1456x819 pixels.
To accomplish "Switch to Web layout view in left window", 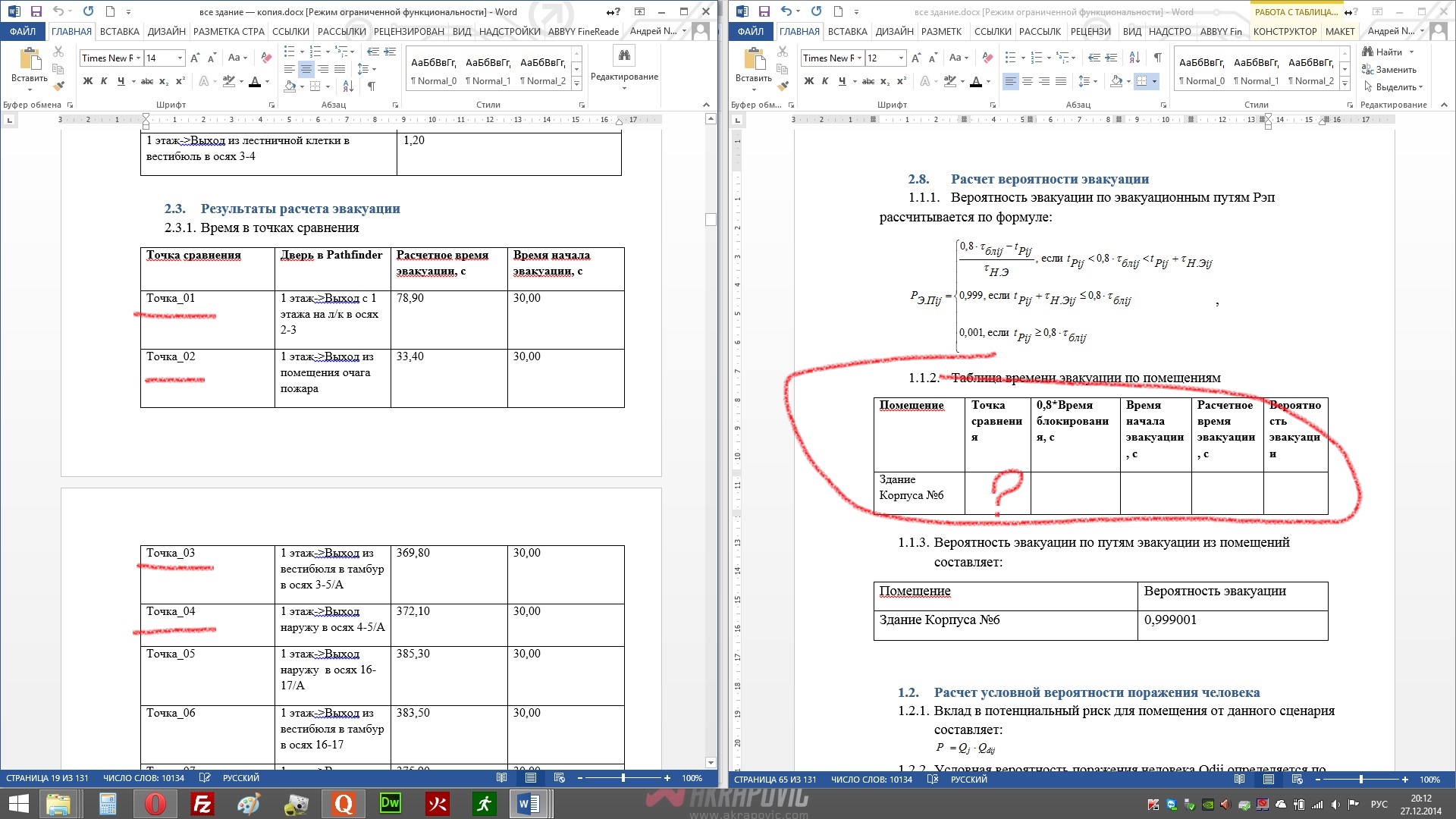I will pos(559,778).
